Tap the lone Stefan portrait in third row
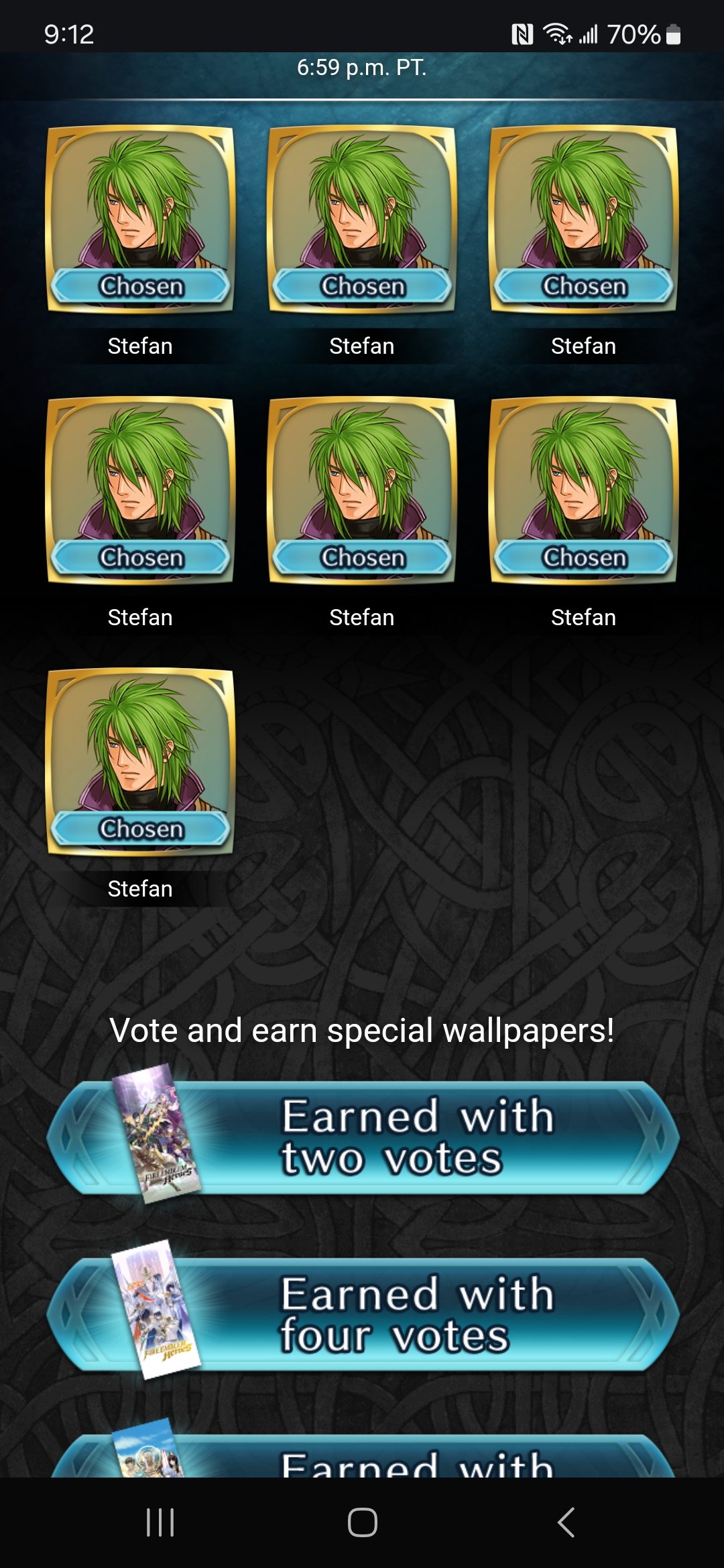 [x=140, y=762]
